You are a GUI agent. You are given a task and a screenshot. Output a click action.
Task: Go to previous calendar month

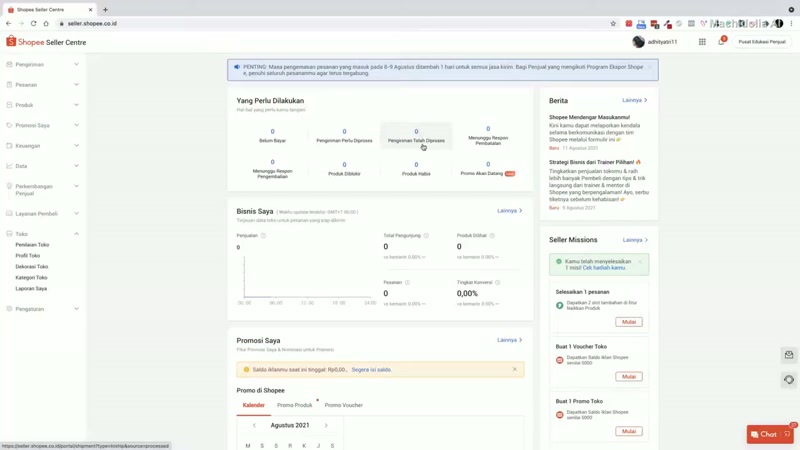[x=254, y=425]
